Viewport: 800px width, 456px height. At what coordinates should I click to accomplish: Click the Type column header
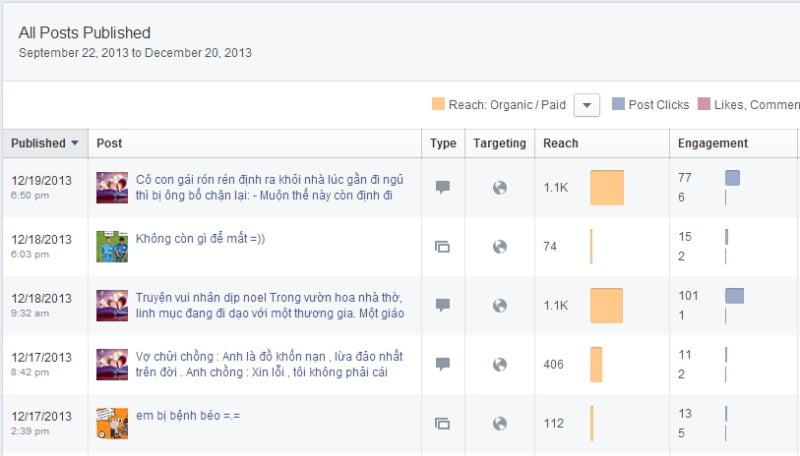443,143
